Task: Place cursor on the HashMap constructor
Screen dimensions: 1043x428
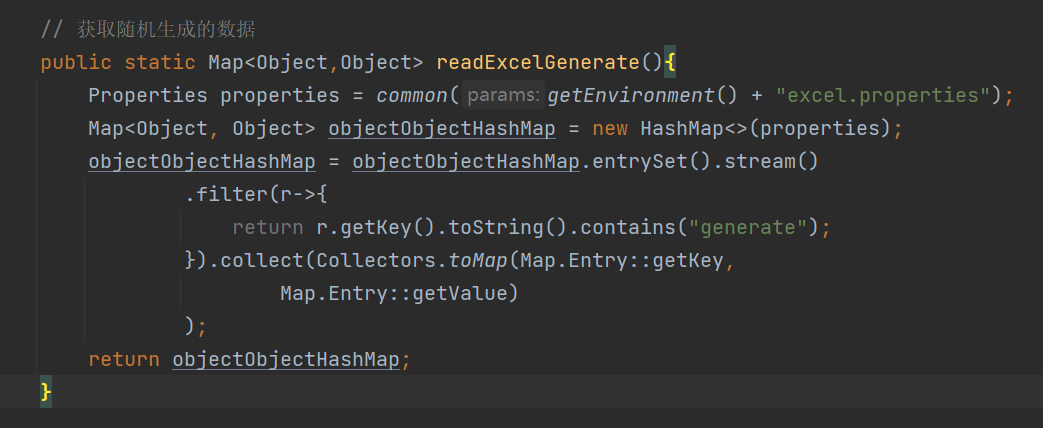Action: tap(683, 128)
